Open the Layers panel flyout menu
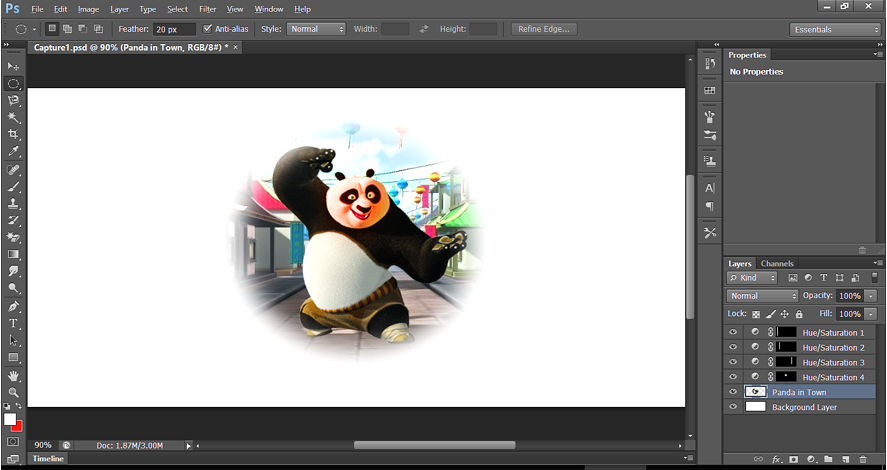Image resolution: width=887 pixels, height=470 pixels. [x=877, y=263]
